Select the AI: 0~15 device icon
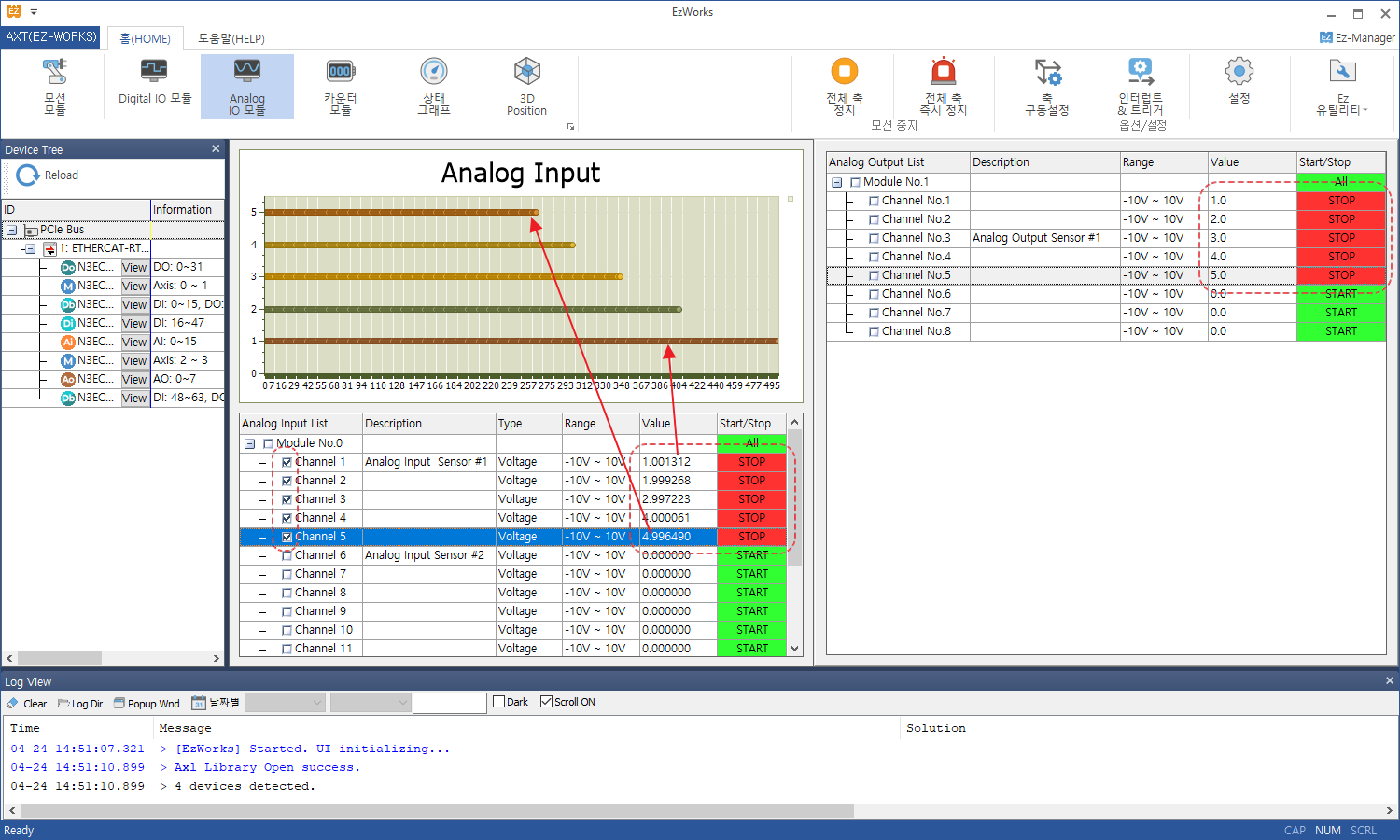1400x840 pixels. 68,342
